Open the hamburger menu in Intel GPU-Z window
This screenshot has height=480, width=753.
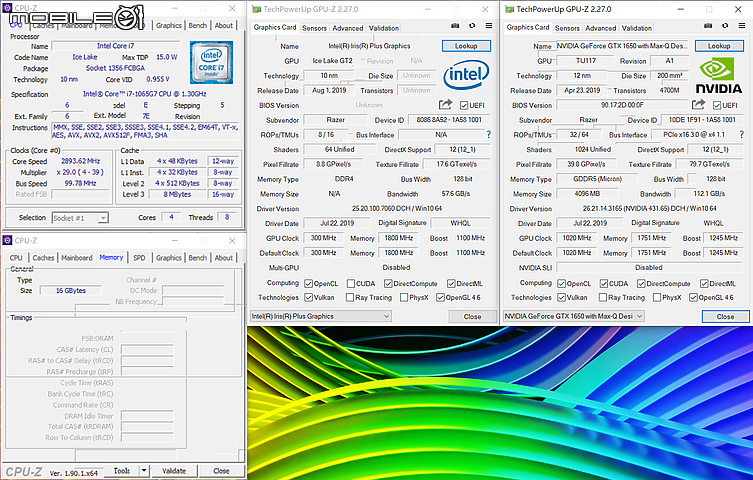pyautogui.click(x=489, y=26)
